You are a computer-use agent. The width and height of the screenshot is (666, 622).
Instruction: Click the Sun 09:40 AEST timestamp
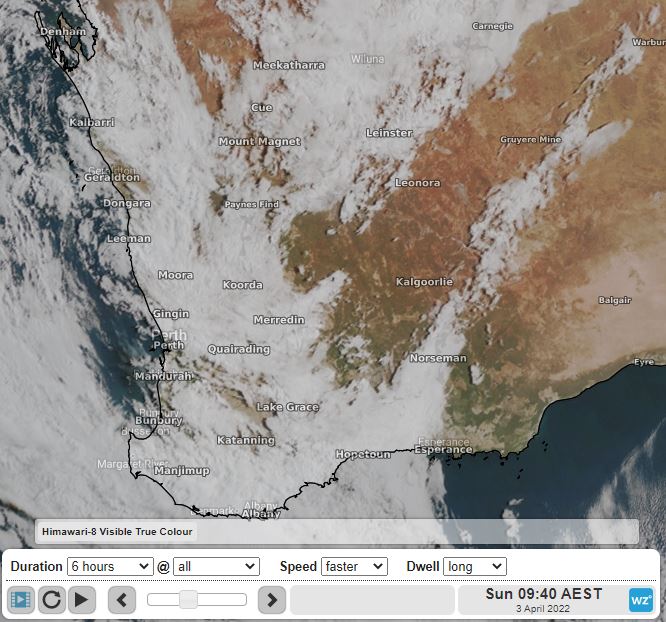[544, 594]
